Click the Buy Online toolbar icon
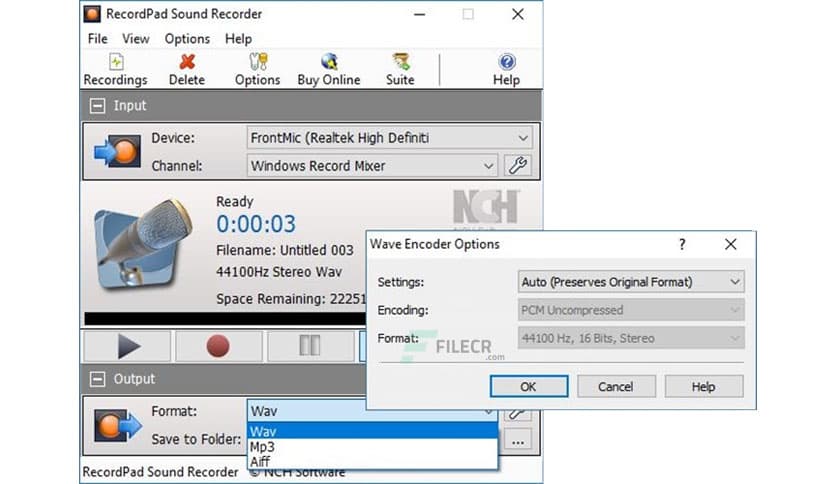Viewport: 836px width, 484px height. [x=329, y=70]
